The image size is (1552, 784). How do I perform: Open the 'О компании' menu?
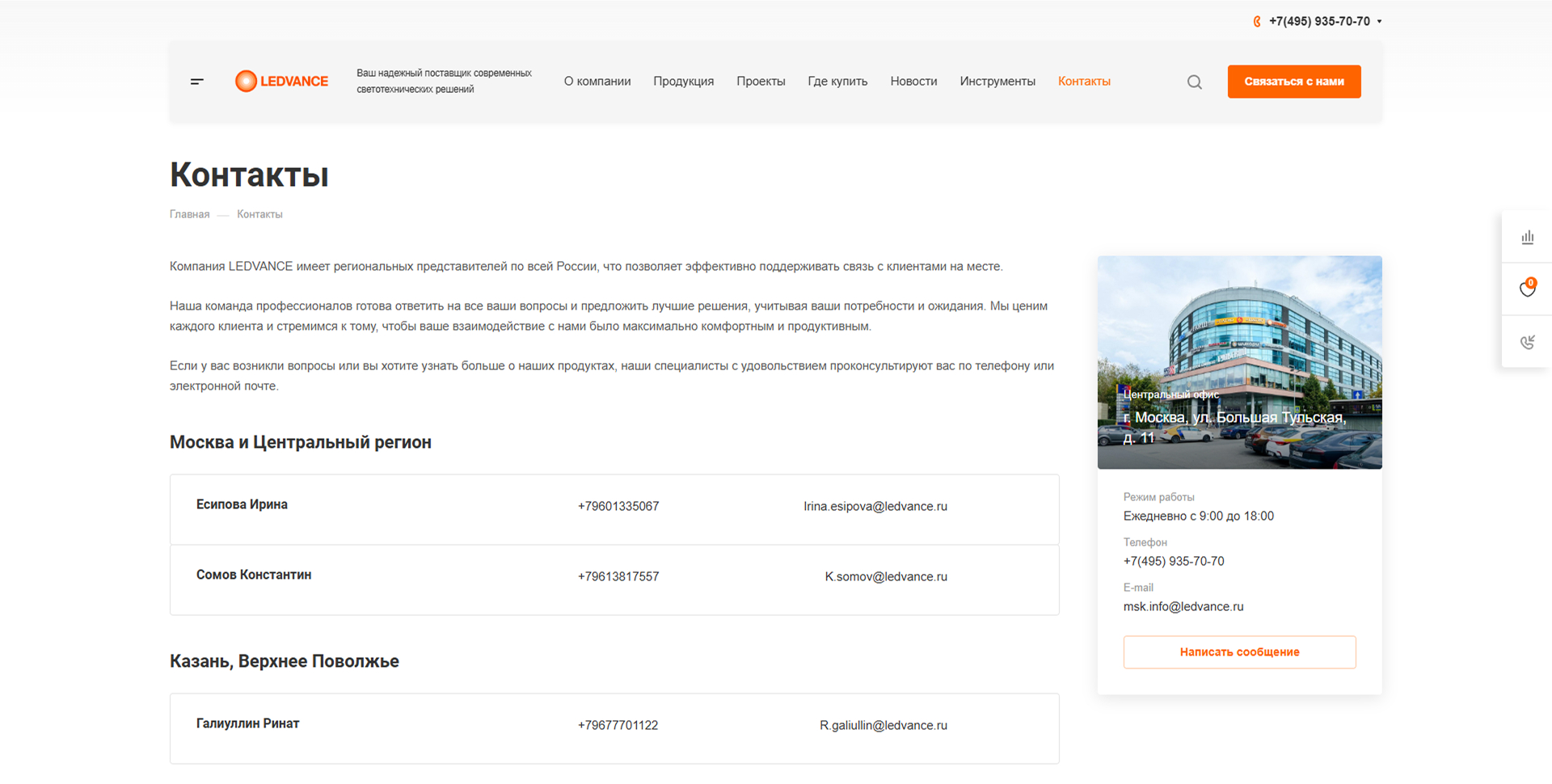pos(597,82)
